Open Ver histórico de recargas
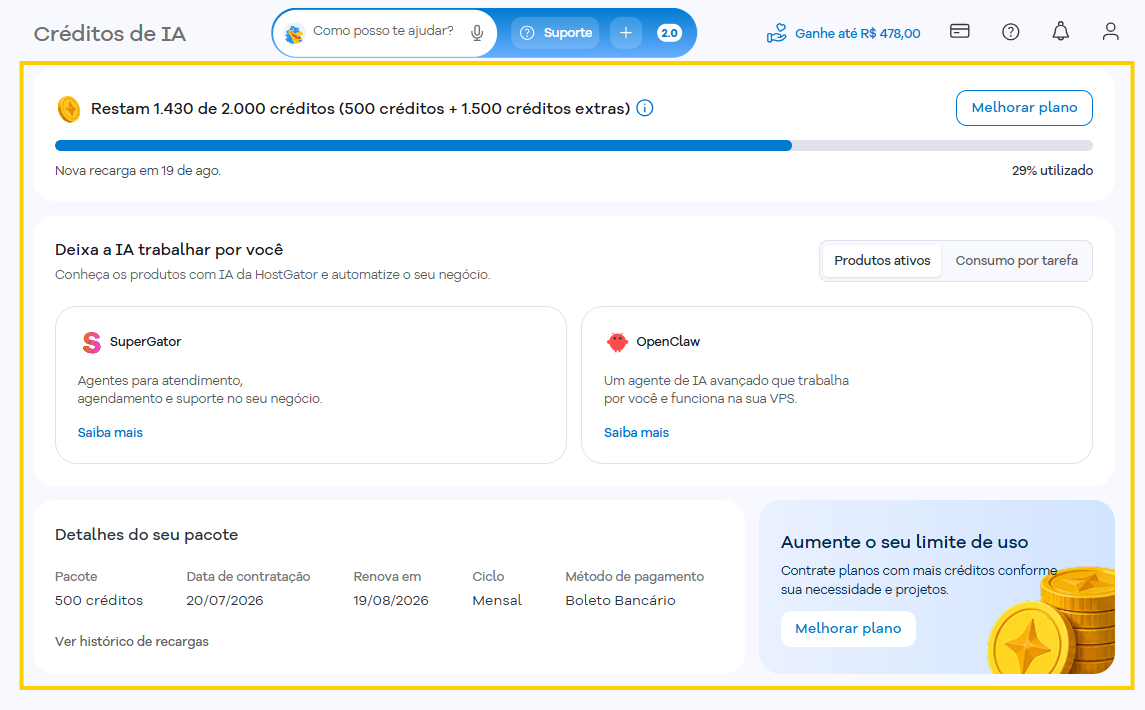This screenshot has width=1145, height=710. 131,641
